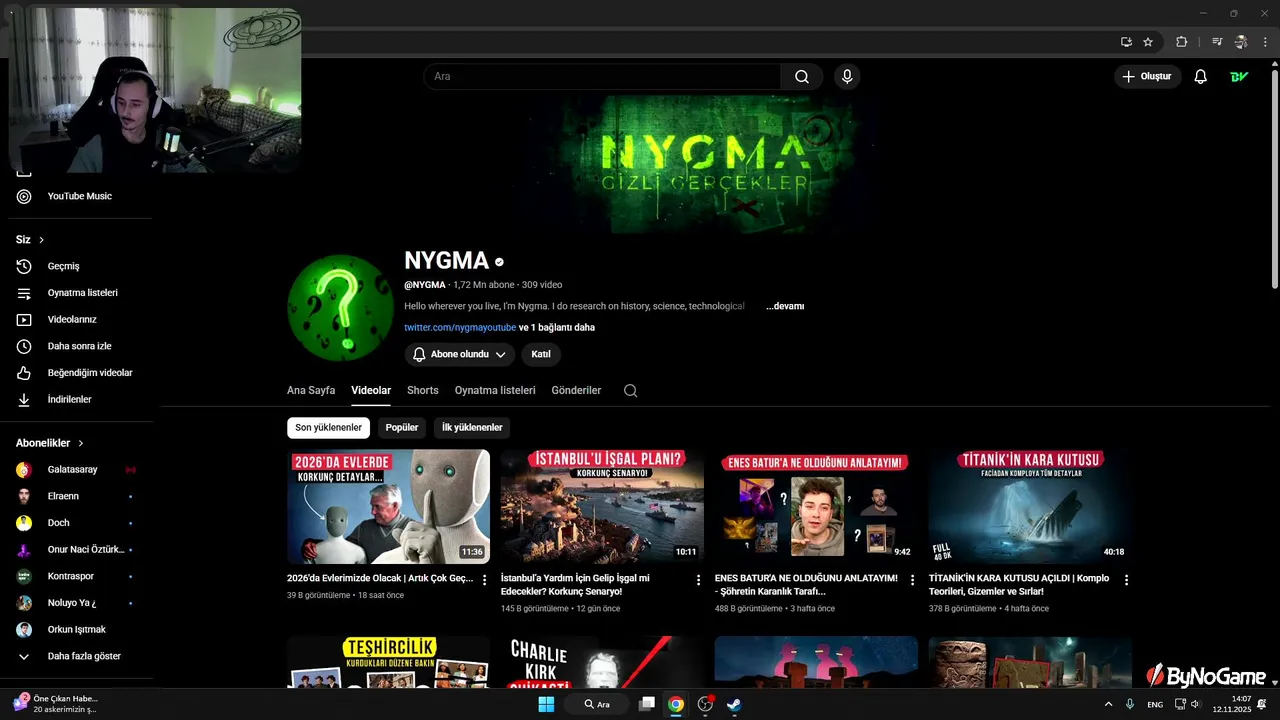Focus the Ara search input field
Screen dimensions: 1280x720
602,77
